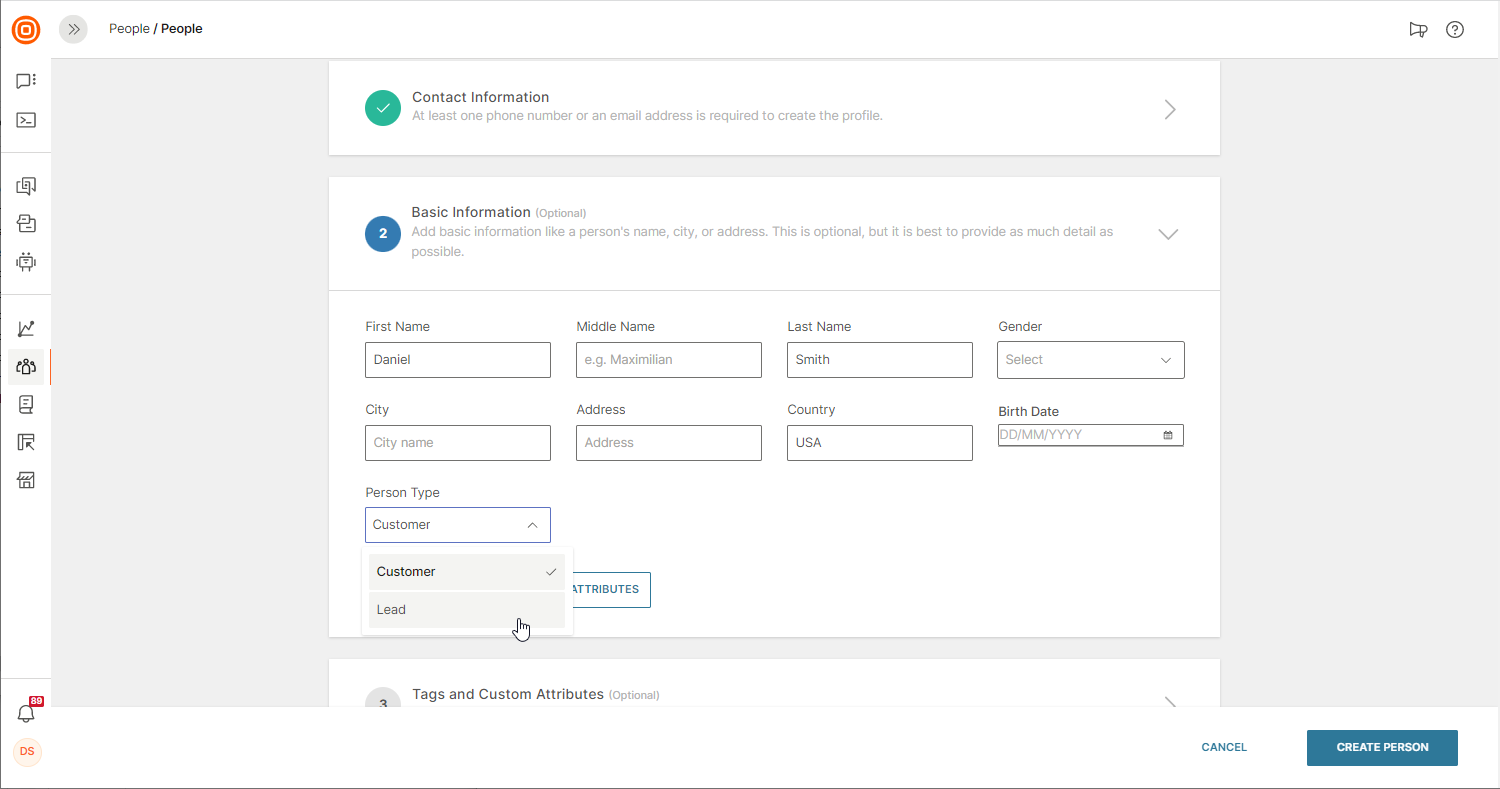
Task: Click the help question mark icon
Action: pyautogui.click(x=1455, y=29)
